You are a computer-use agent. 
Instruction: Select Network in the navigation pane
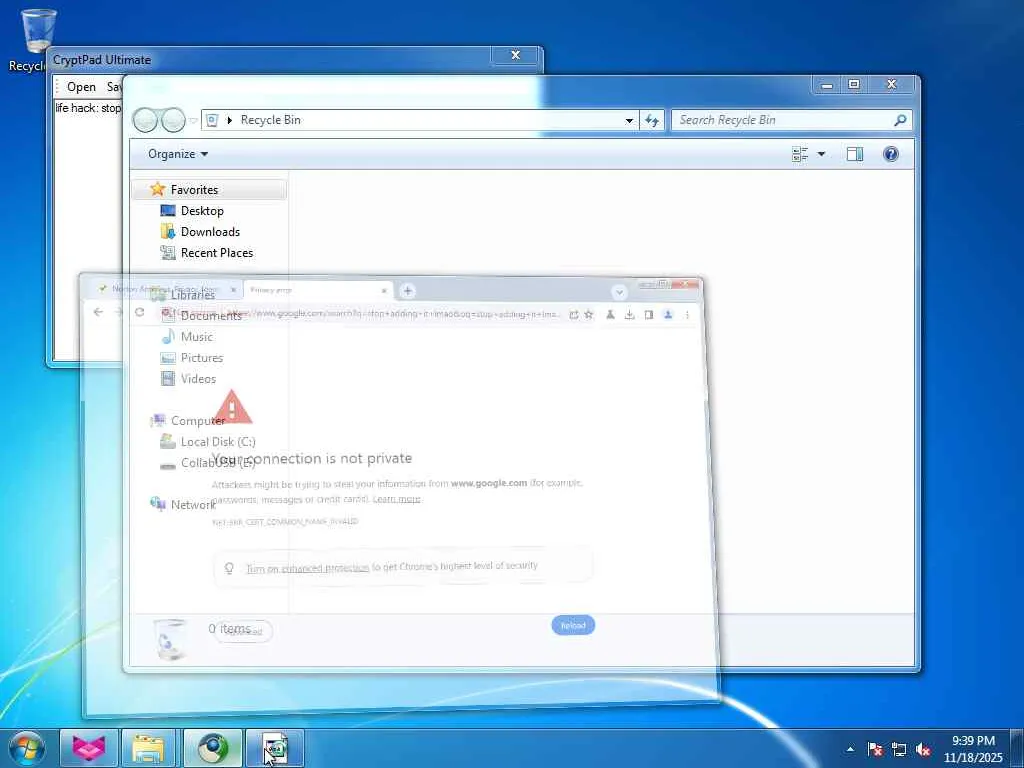(x=193, y=505)
